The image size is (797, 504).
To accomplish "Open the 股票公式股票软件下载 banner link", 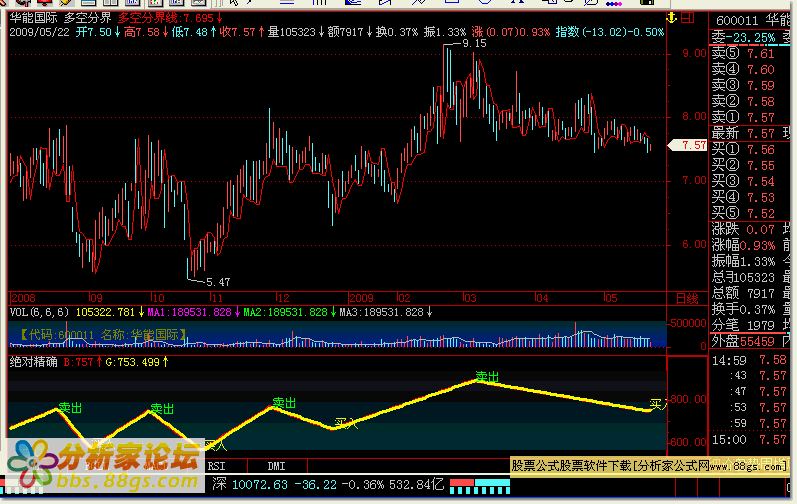I will click(x=649, y=465).
